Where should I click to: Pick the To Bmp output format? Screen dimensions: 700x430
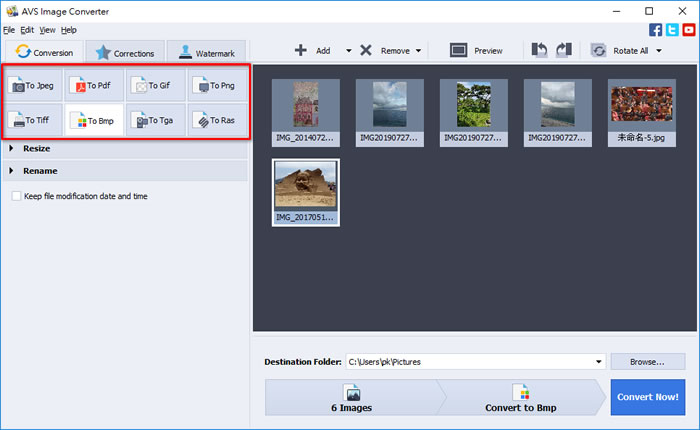tap(94, 120)
